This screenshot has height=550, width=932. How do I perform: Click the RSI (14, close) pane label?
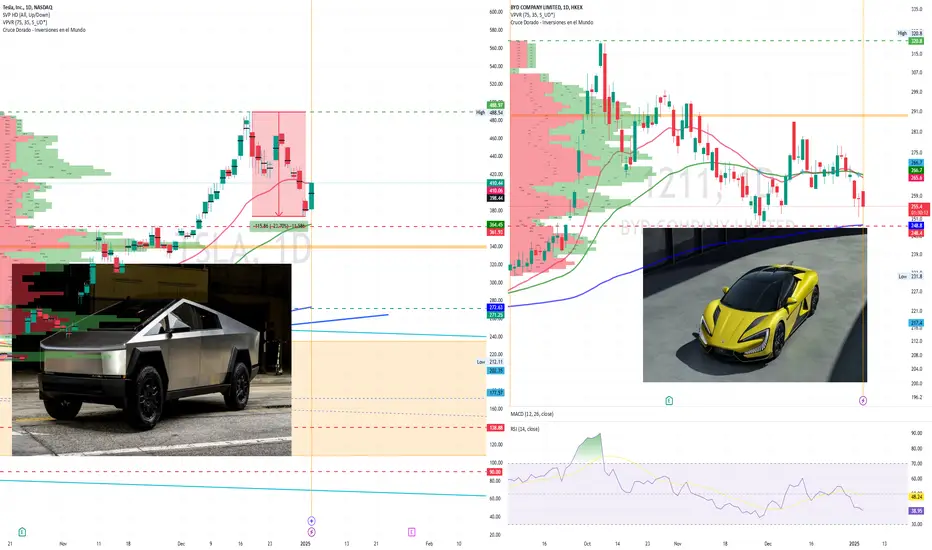pos(525,429)
